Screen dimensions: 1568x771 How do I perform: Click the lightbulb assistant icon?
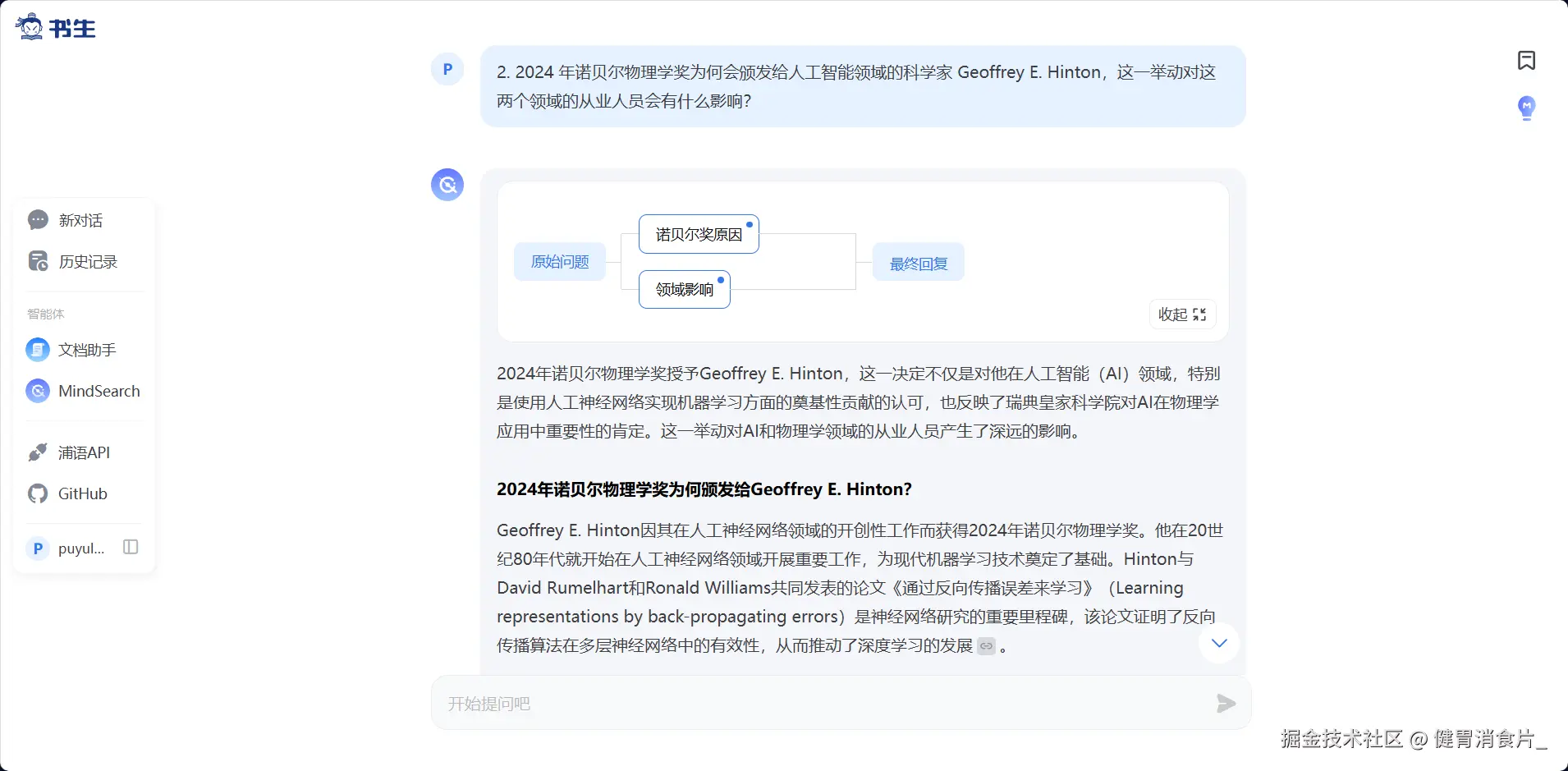point(1526,108)
